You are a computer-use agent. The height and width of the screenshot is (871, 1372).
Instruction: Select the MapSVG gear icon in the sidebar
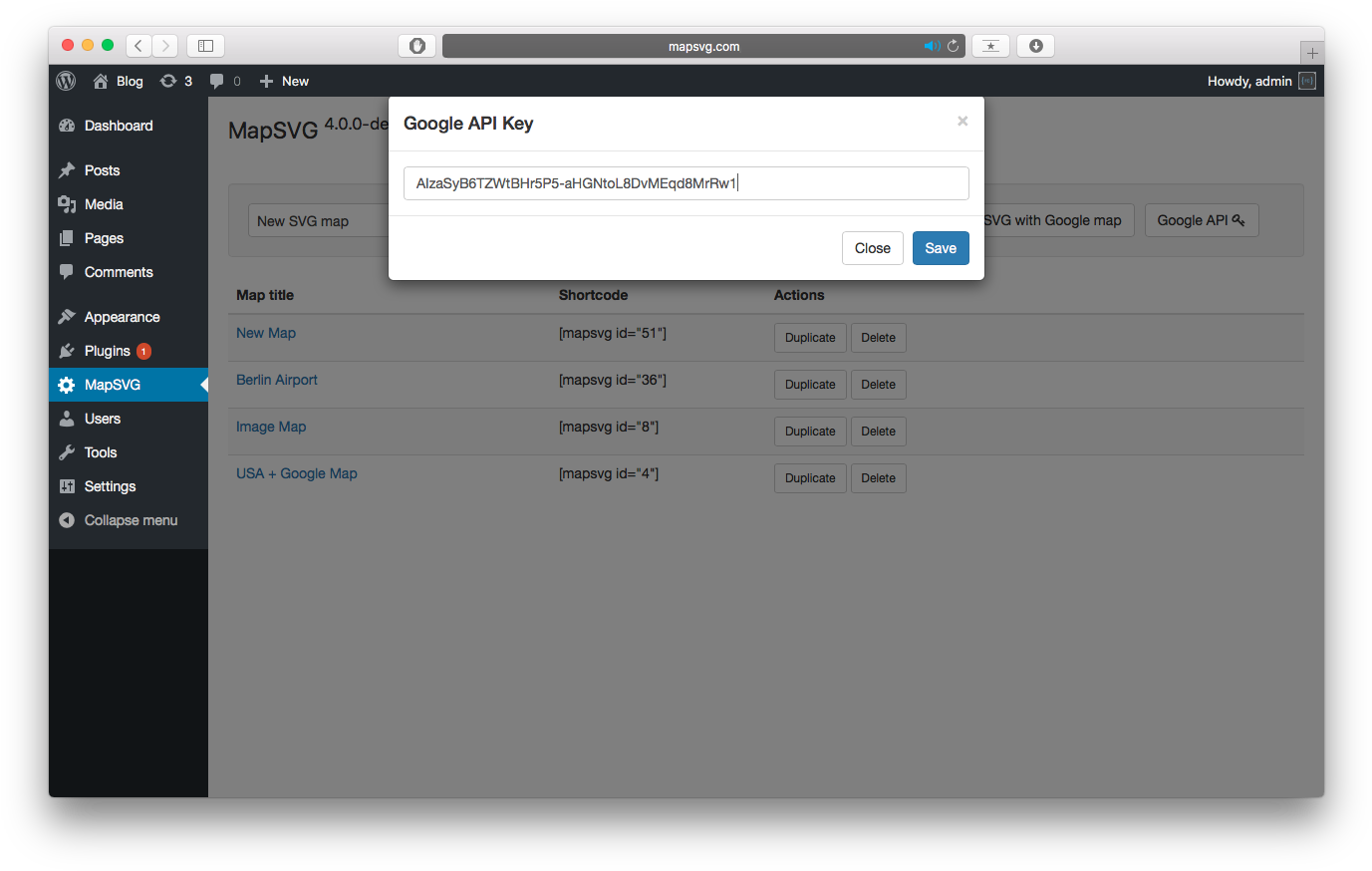[x=65, y=385]
